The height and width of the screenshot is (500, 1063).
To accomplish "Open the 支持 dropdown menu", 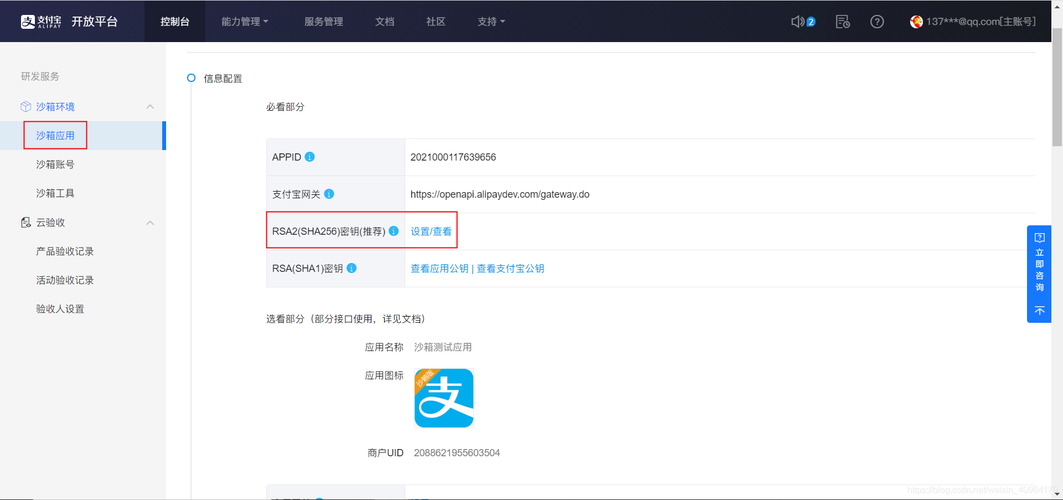I will point(492,22).
